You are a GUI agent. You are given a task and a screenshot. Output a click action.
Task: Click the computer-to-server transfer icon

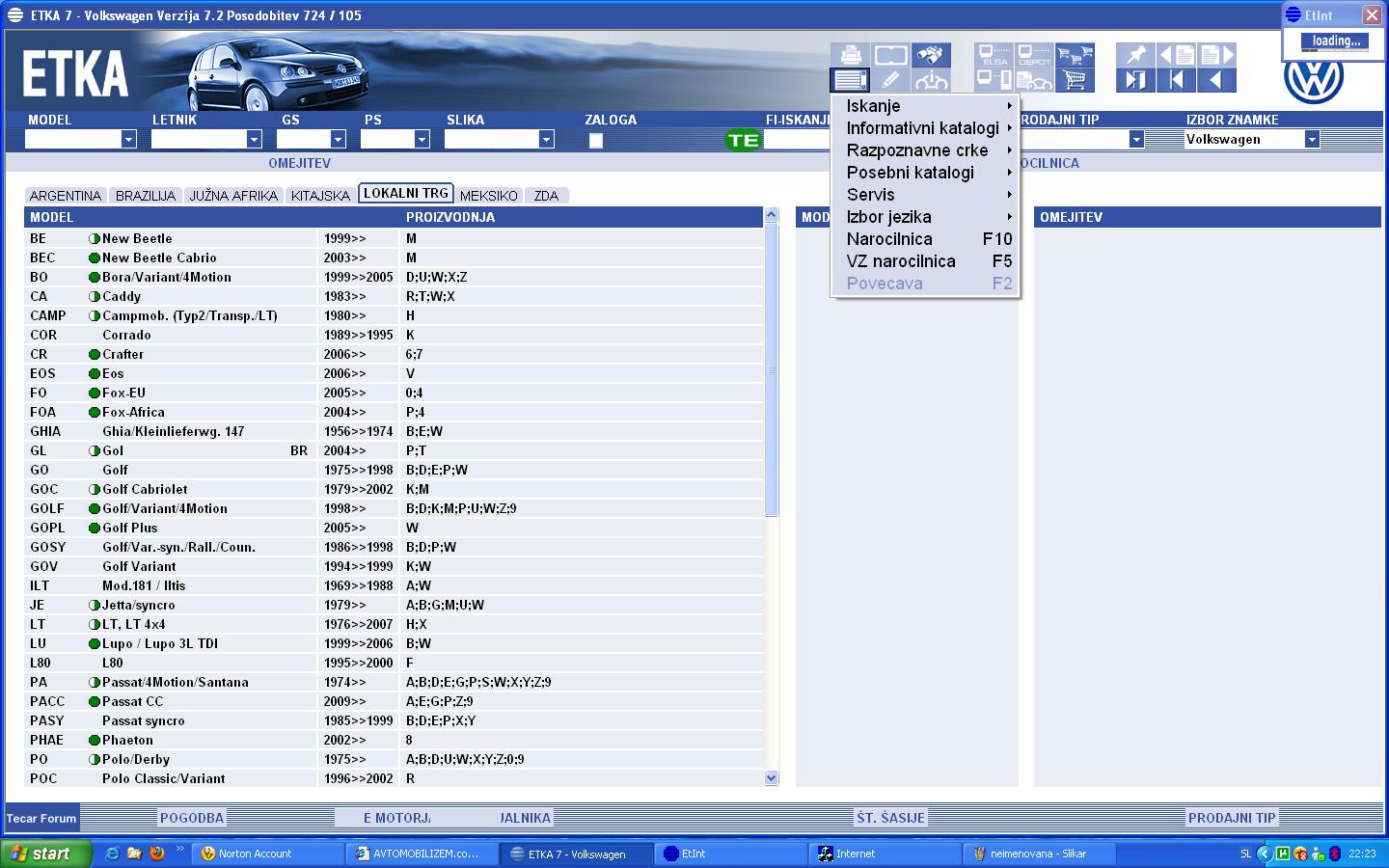[994, 80]
